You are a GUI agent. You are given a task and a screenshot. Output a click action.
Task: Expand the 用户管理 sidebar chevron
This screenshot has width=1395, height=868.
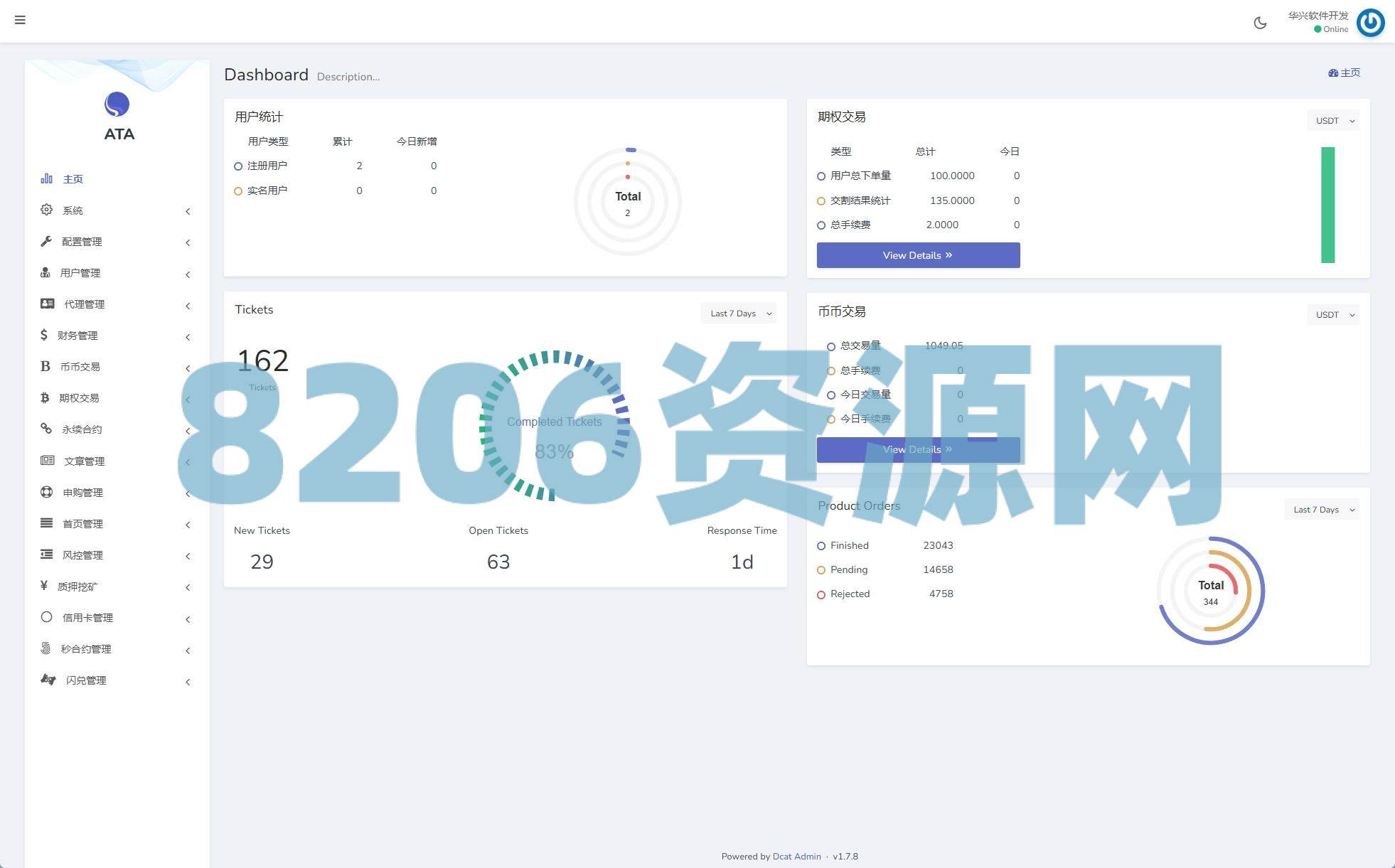point(188,274)
